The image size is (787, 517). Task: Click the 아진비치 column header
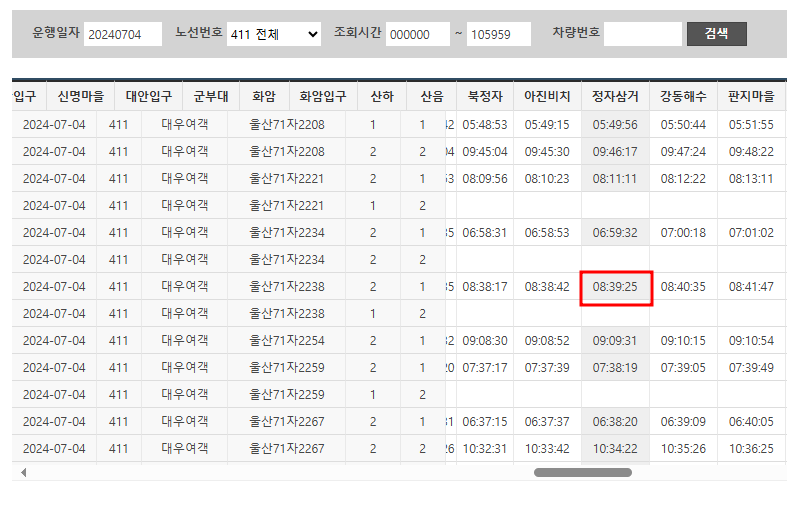[547, 97]
